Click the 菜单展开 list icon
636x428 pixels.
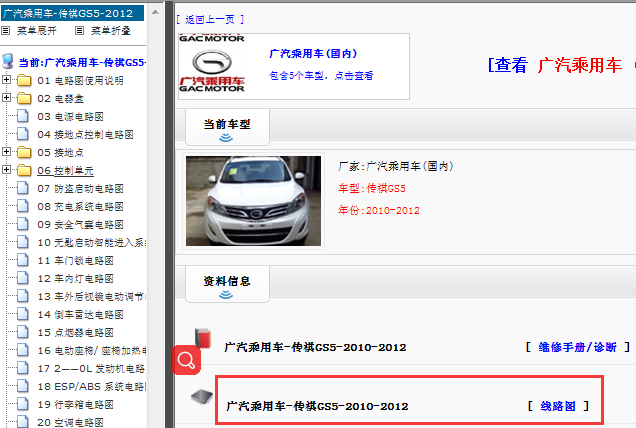pos(6,30)
